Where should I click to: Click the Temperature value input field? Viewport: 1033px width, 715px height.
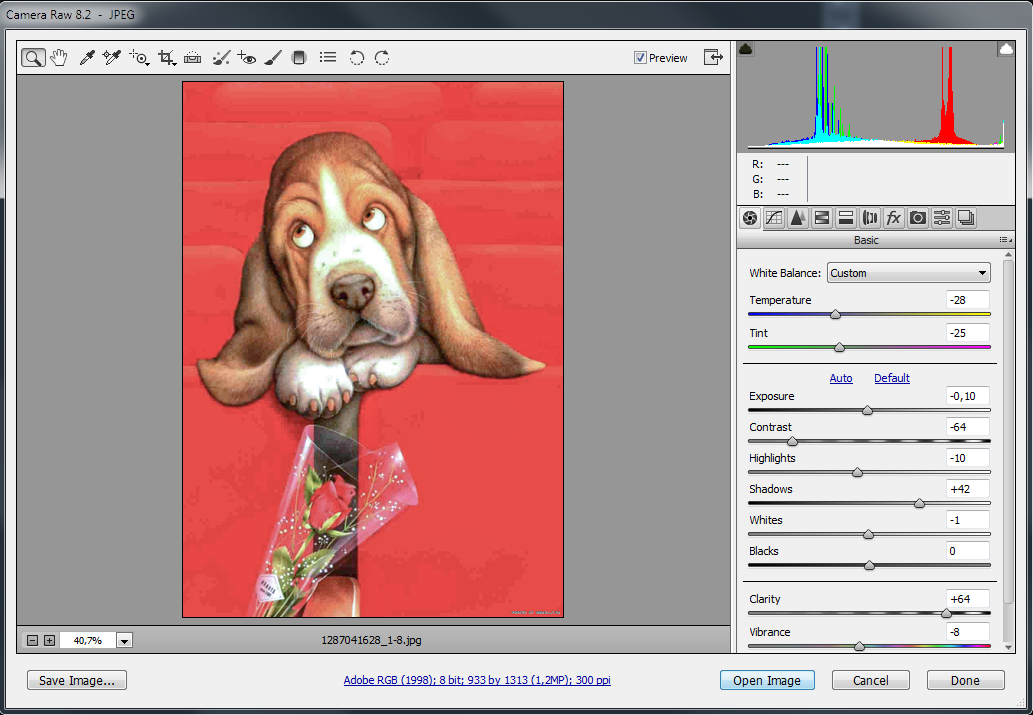click(x=967, y=301)
